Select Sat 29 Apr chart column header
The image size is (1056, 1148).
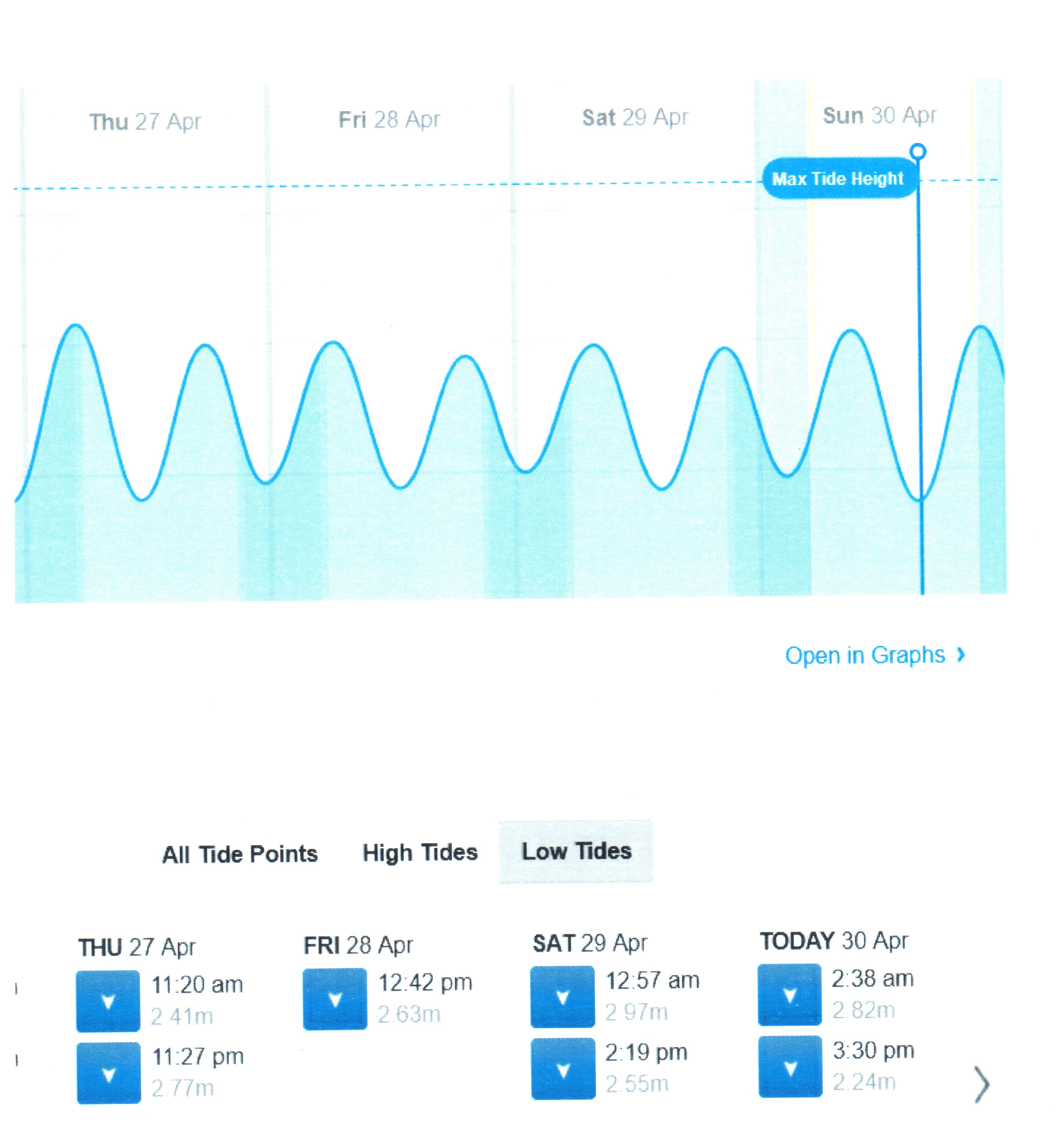(x=635, y=117)
